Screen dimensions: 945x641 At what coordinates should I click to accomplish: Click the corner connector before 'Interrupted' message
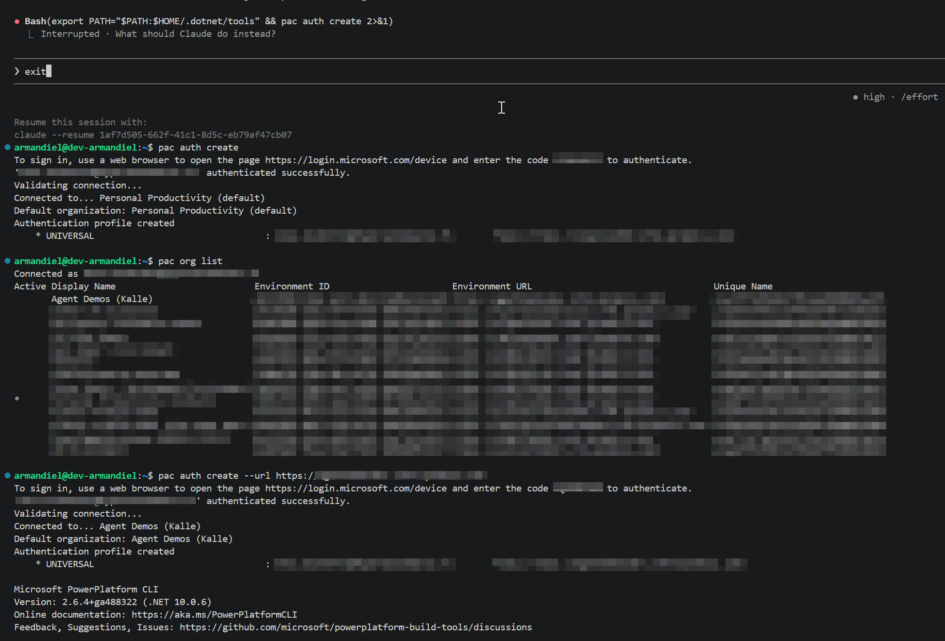tap(31, 35)
